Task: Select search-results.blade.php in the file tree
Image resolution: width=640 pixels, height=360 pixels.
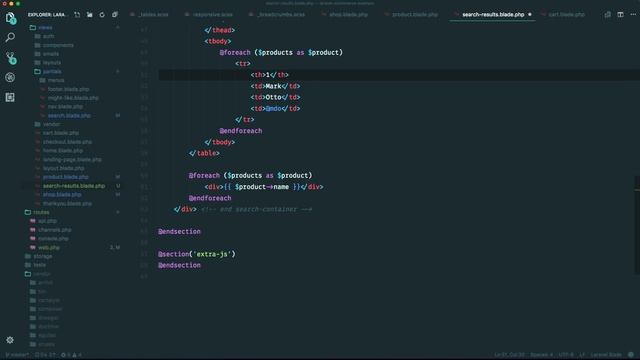Action: 74,186
